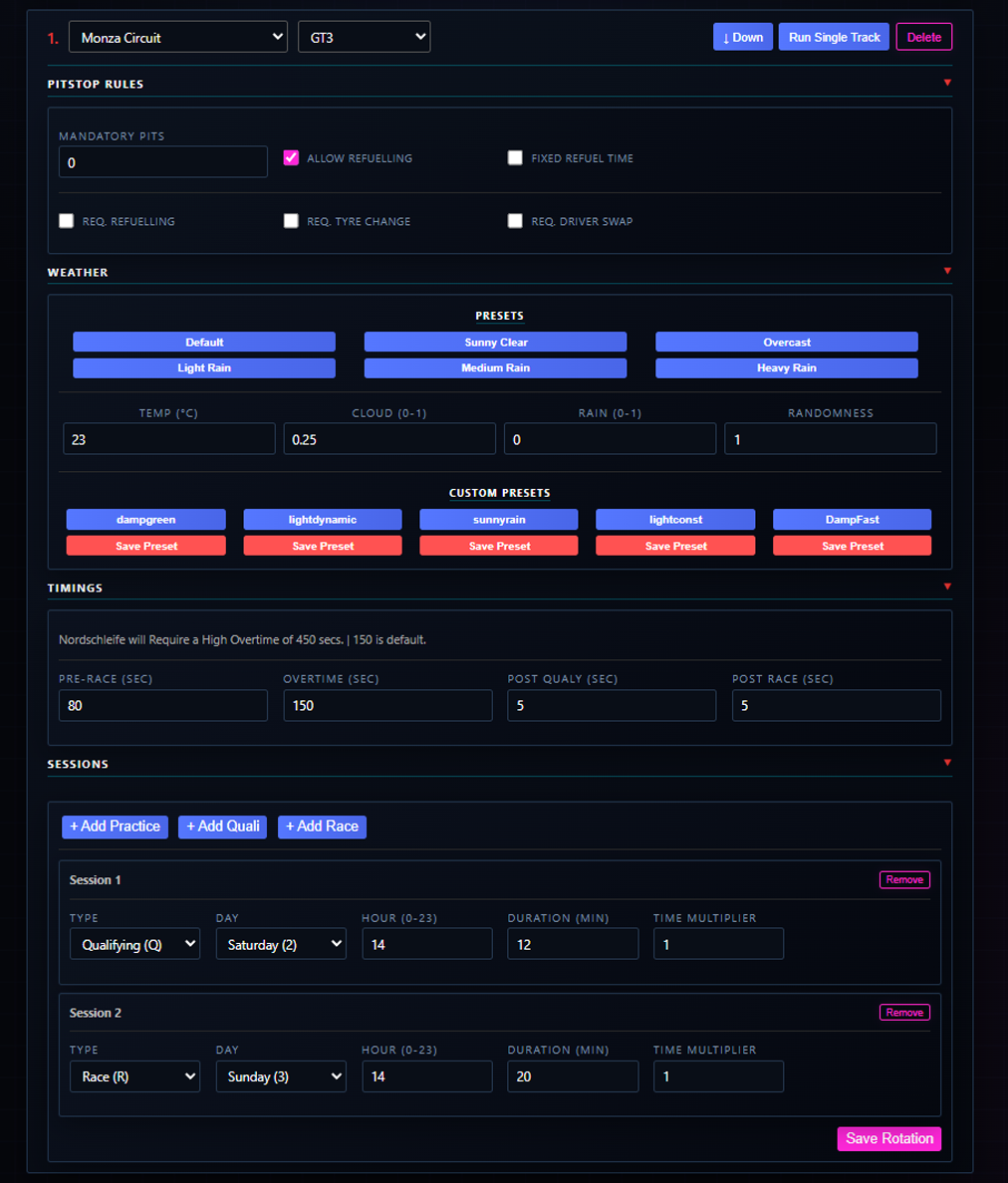Uncheck Allow Refuelling checkbox
This screenshot has height=1183, width=1008.
click(291, 157)
